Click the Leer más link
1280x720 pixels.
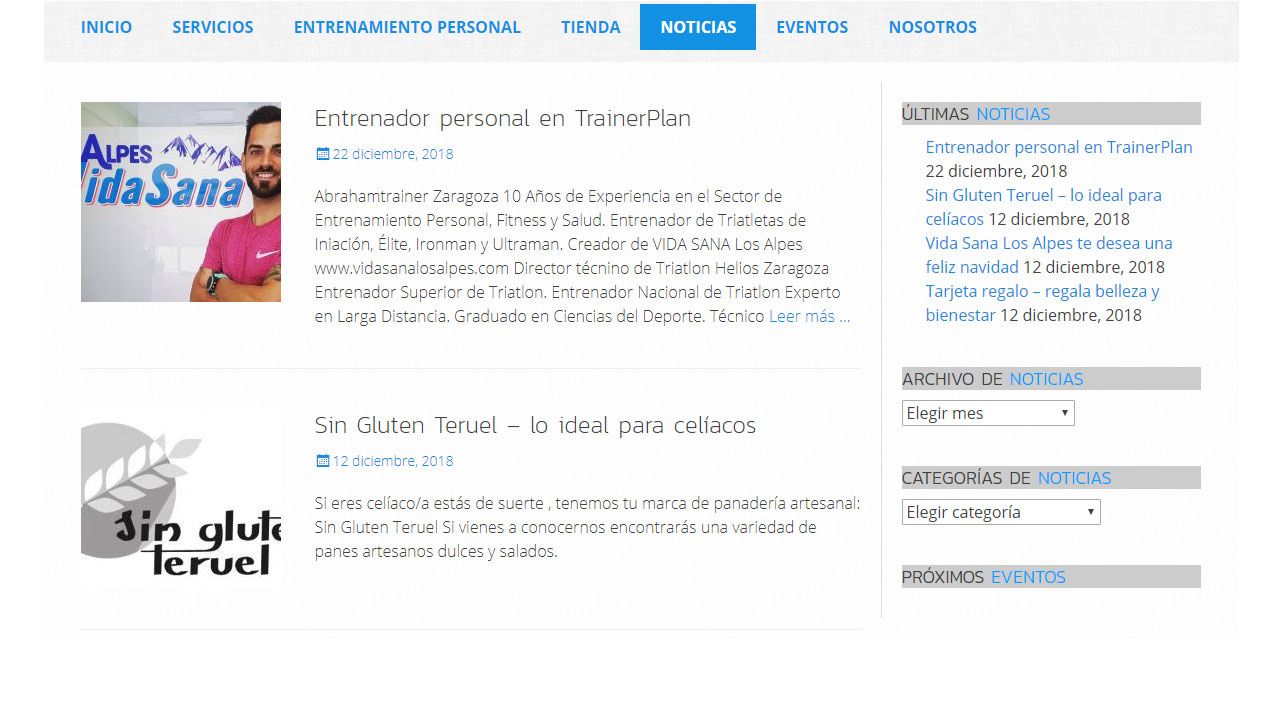pos(810,316)
